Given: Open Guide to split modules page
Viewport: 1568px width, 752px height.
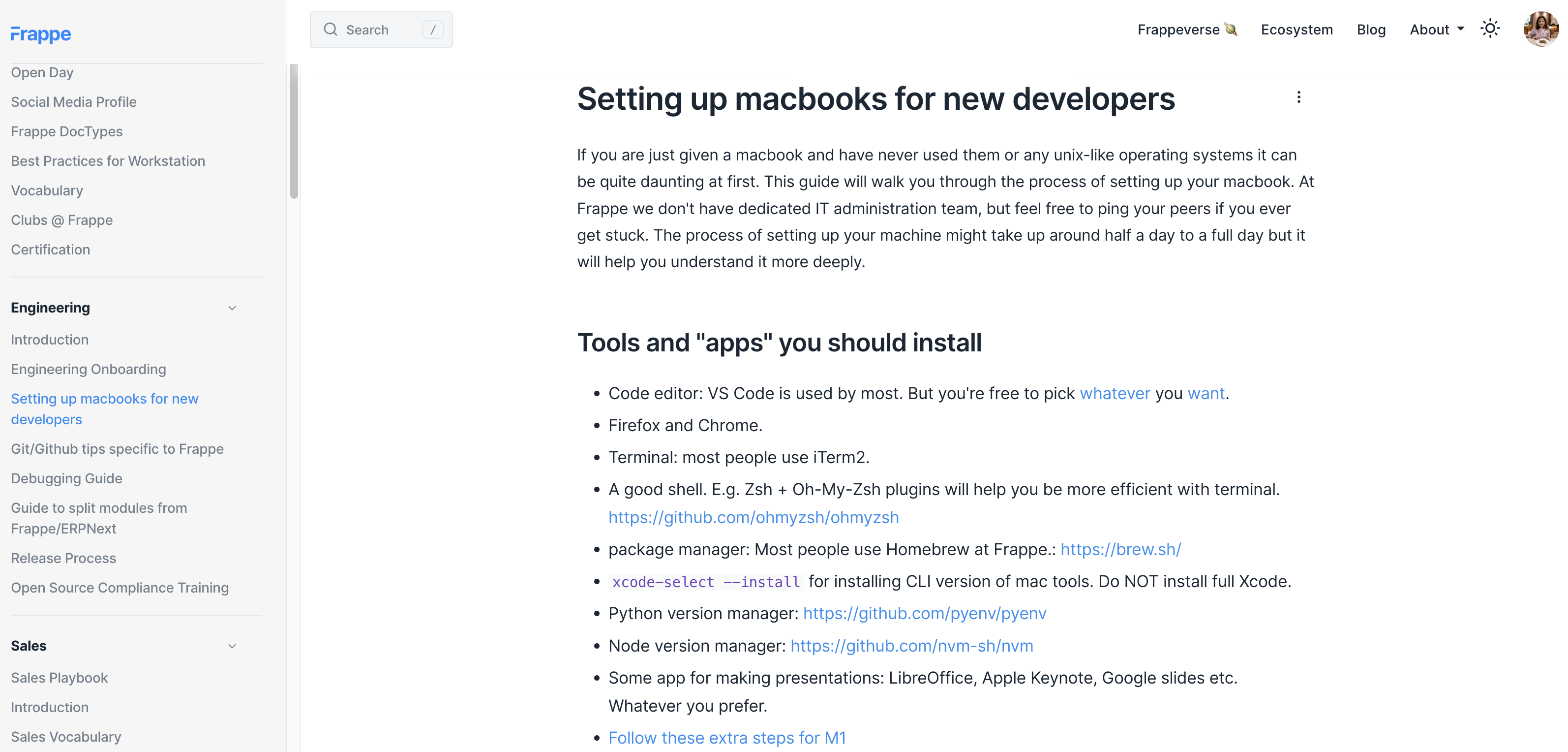Looking at the screenshot, I should pyautogui.click(x=98, y=518).
